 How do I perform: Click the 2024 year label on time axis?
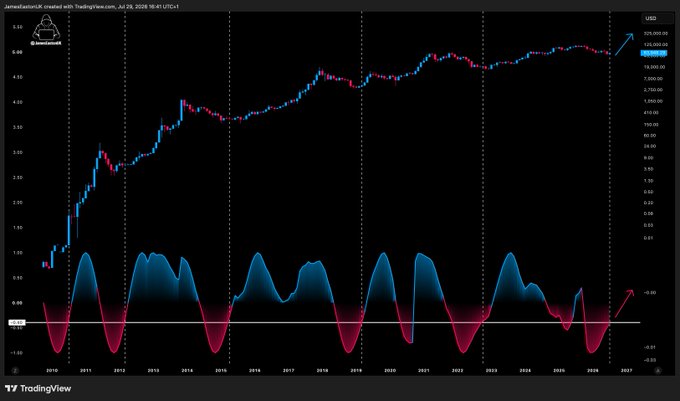[525, 371]
